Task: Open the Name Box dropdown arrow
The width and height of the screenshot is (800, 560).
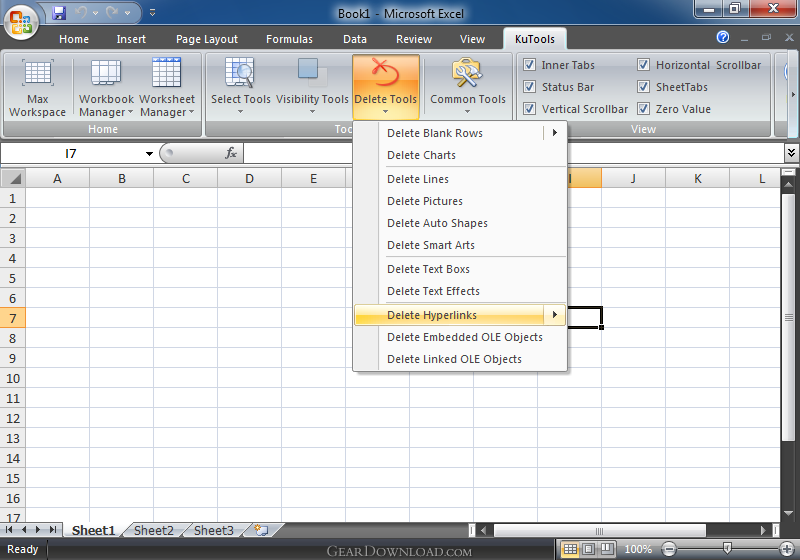Action: click(x=149, y=154)
